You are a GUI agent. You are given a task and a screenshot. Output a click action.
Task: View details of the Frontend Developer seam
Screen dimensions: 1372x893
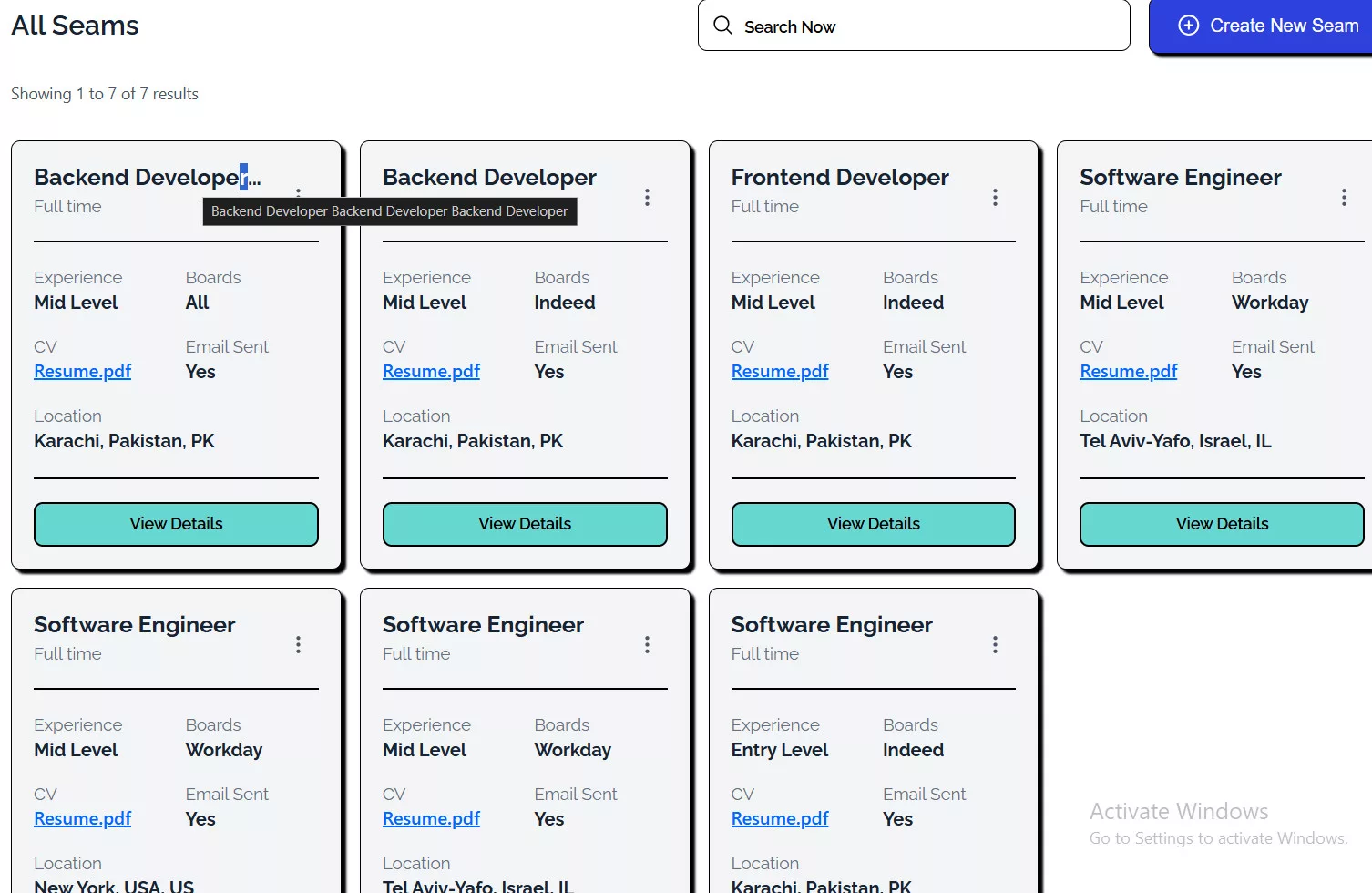[x=873, y=524]
